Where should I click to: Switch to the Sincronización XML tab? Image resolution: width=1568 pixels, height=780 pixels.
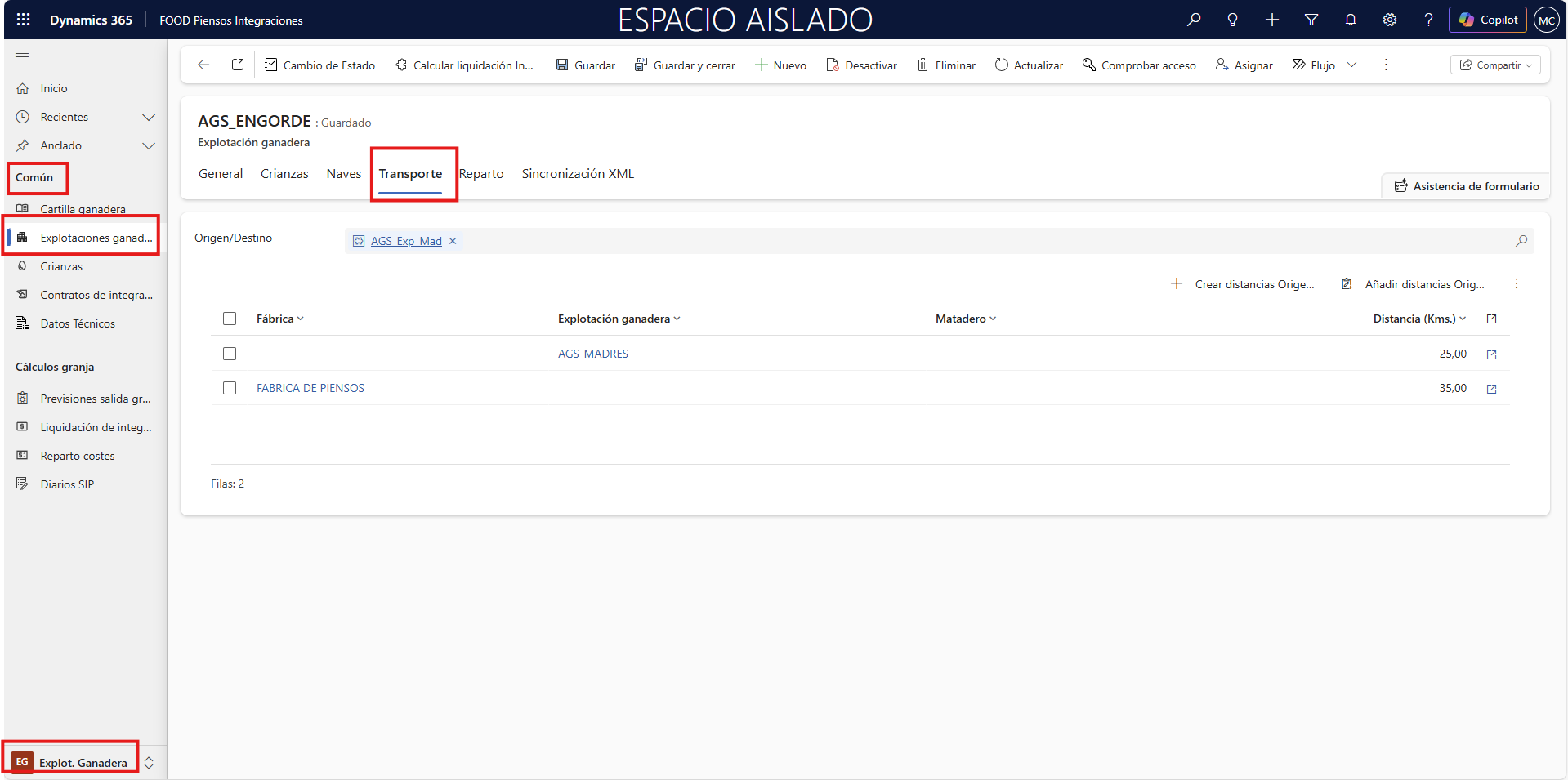click(578, 173)
